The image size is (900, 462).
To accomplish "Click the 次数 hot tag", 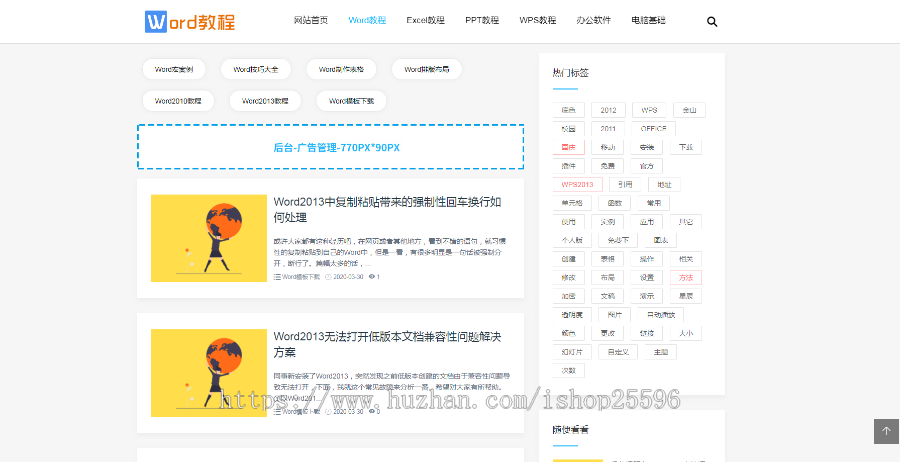I will pyautogui.click(x=568, y=370).
